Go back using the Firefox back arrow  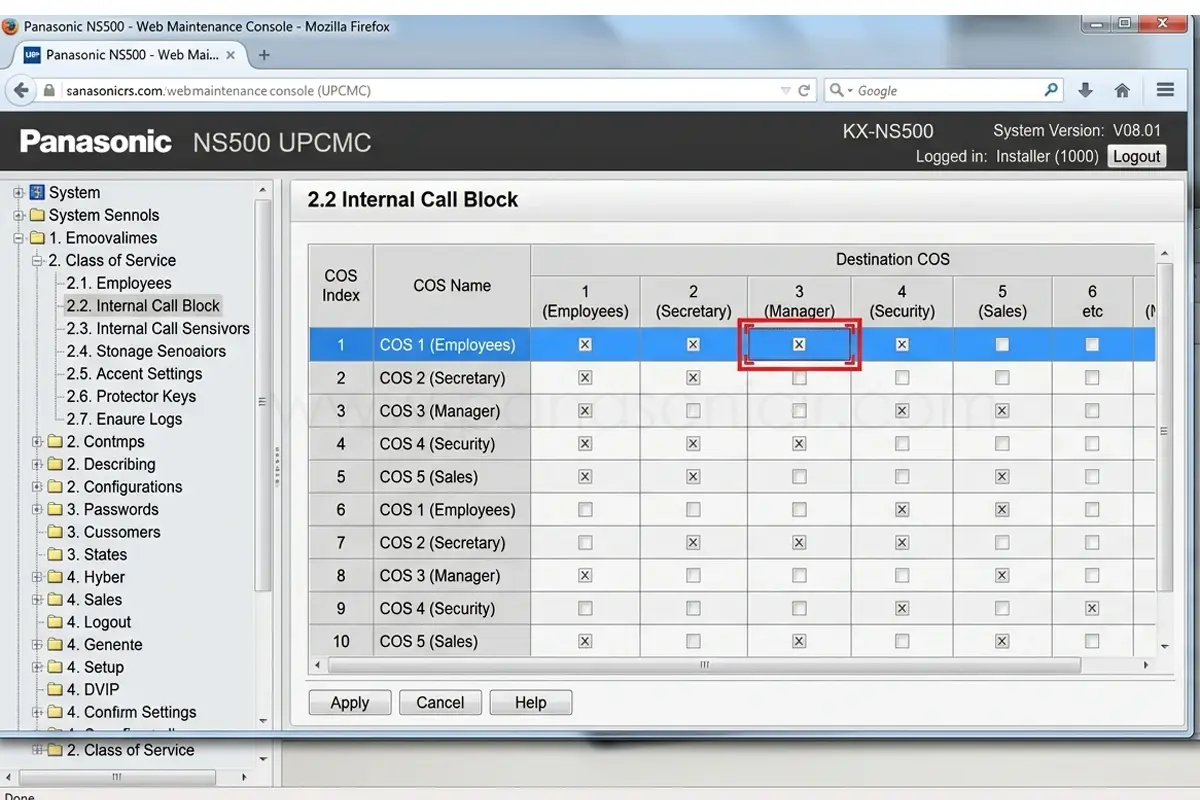coord(21,90)
